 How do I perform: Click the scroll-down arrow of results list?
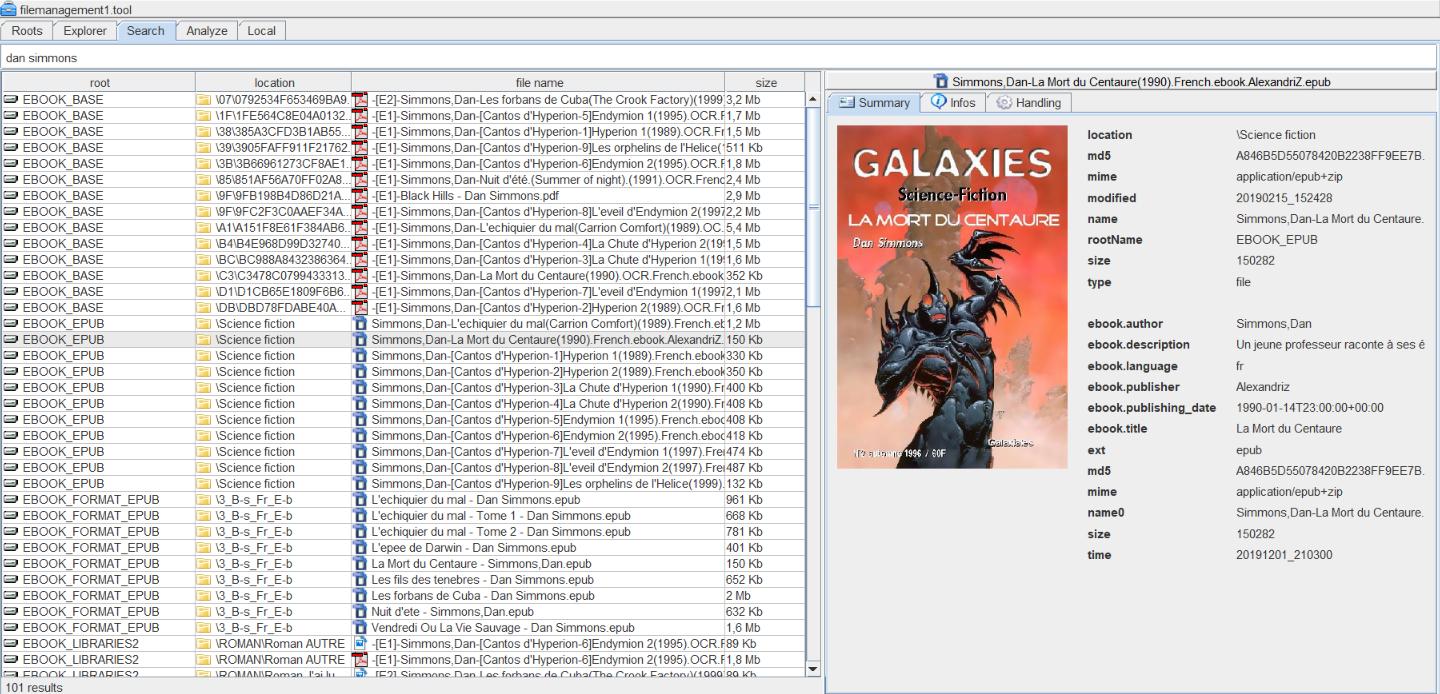(x=813, y=669)
